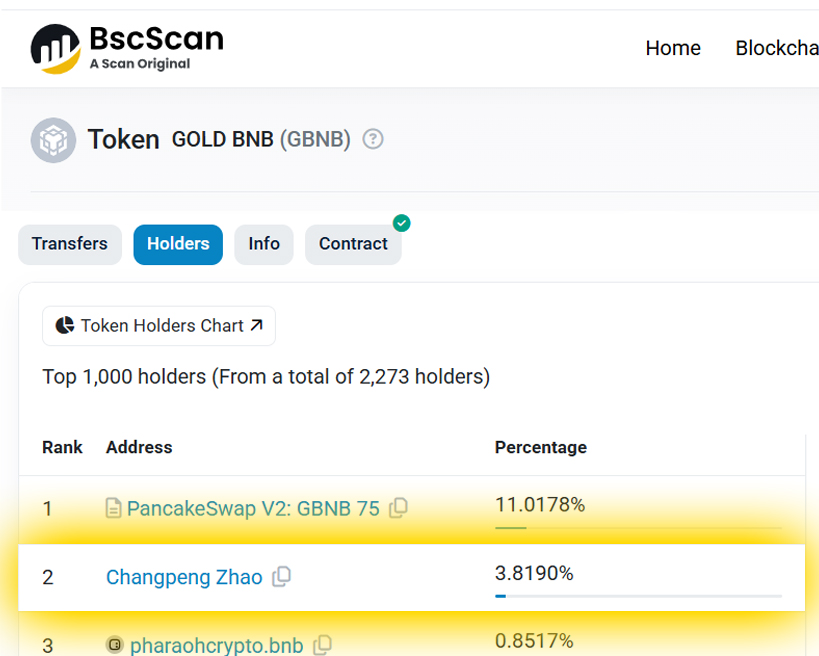Image resolution: width=819 pixels, height=656 pixels.
Task: Open the Token Holders Chart
Action: coord(159,326)
